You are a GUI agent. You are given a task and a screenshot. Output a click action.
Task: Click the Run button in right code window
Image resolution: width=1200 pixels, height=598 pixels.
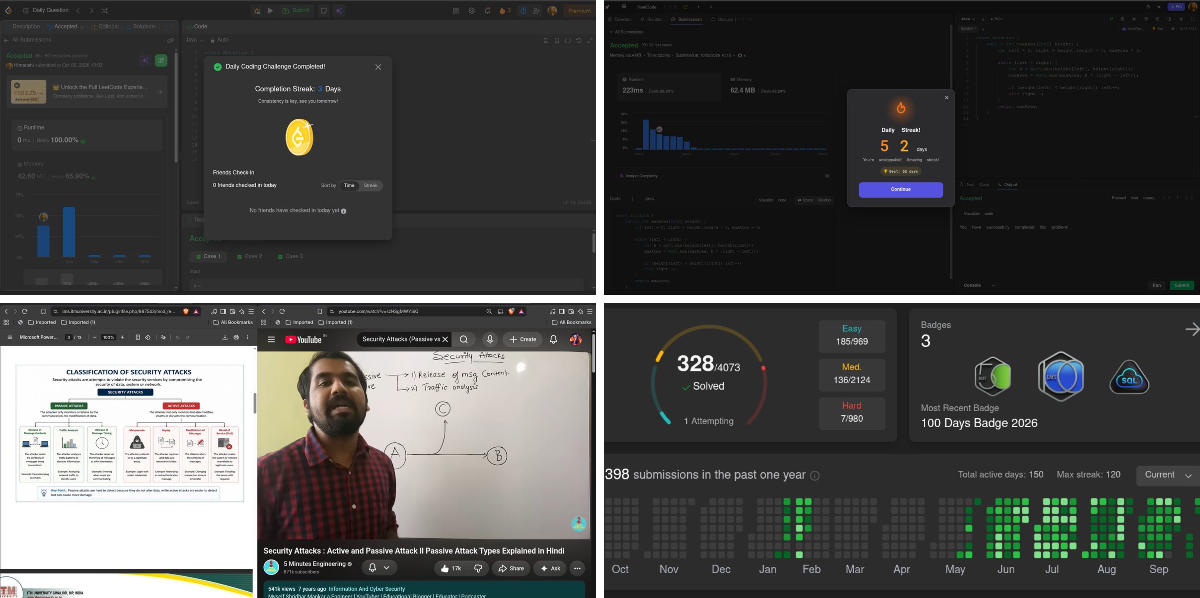tap(1157, 285)
